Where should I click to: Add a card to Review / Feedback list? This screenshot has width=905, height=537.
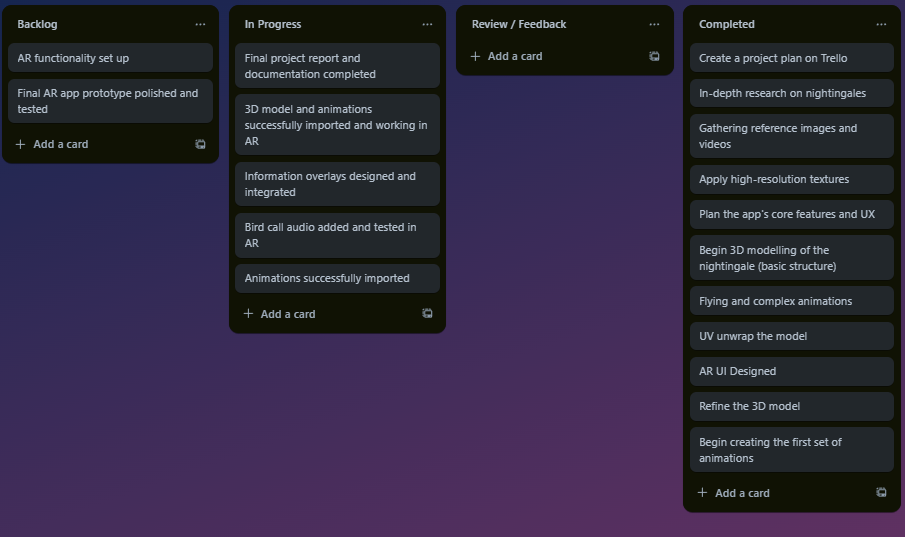pyautogui.click(x=514, y=57)
